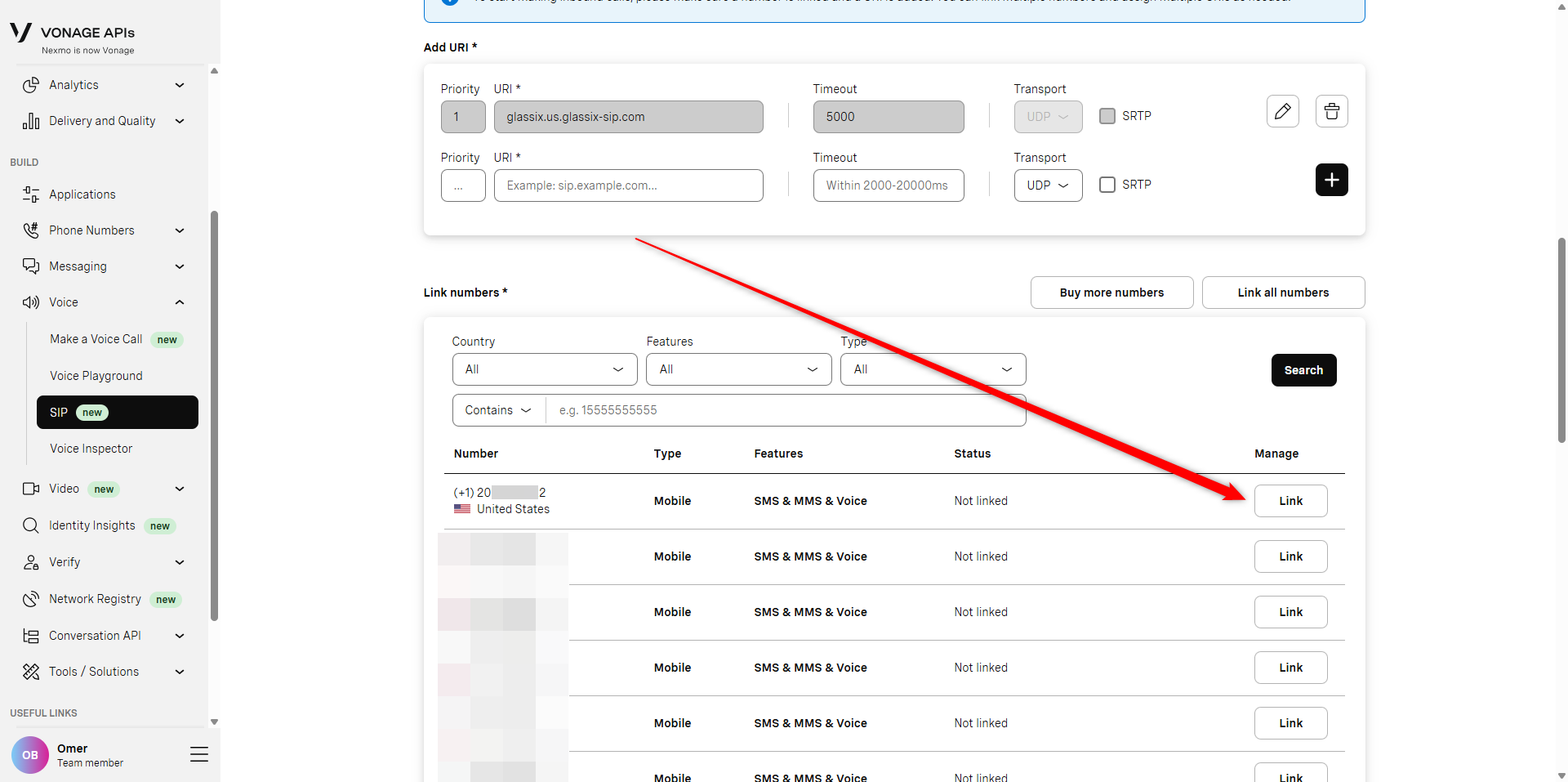Image resolution: width=1568 pixels, height=782 pixels.
Task: Collapse the Voice section chevron
Action: pyautogui.click(x=180, y=302)
